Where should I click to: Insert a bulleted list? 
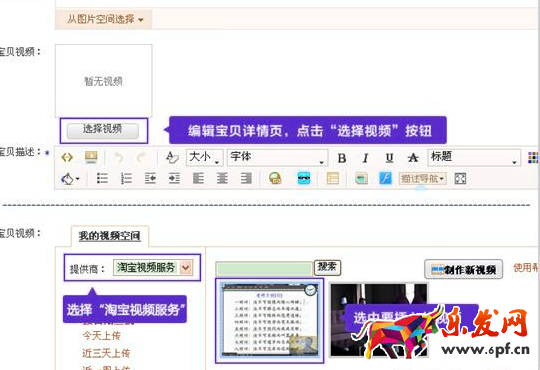(x=102, y=178)
